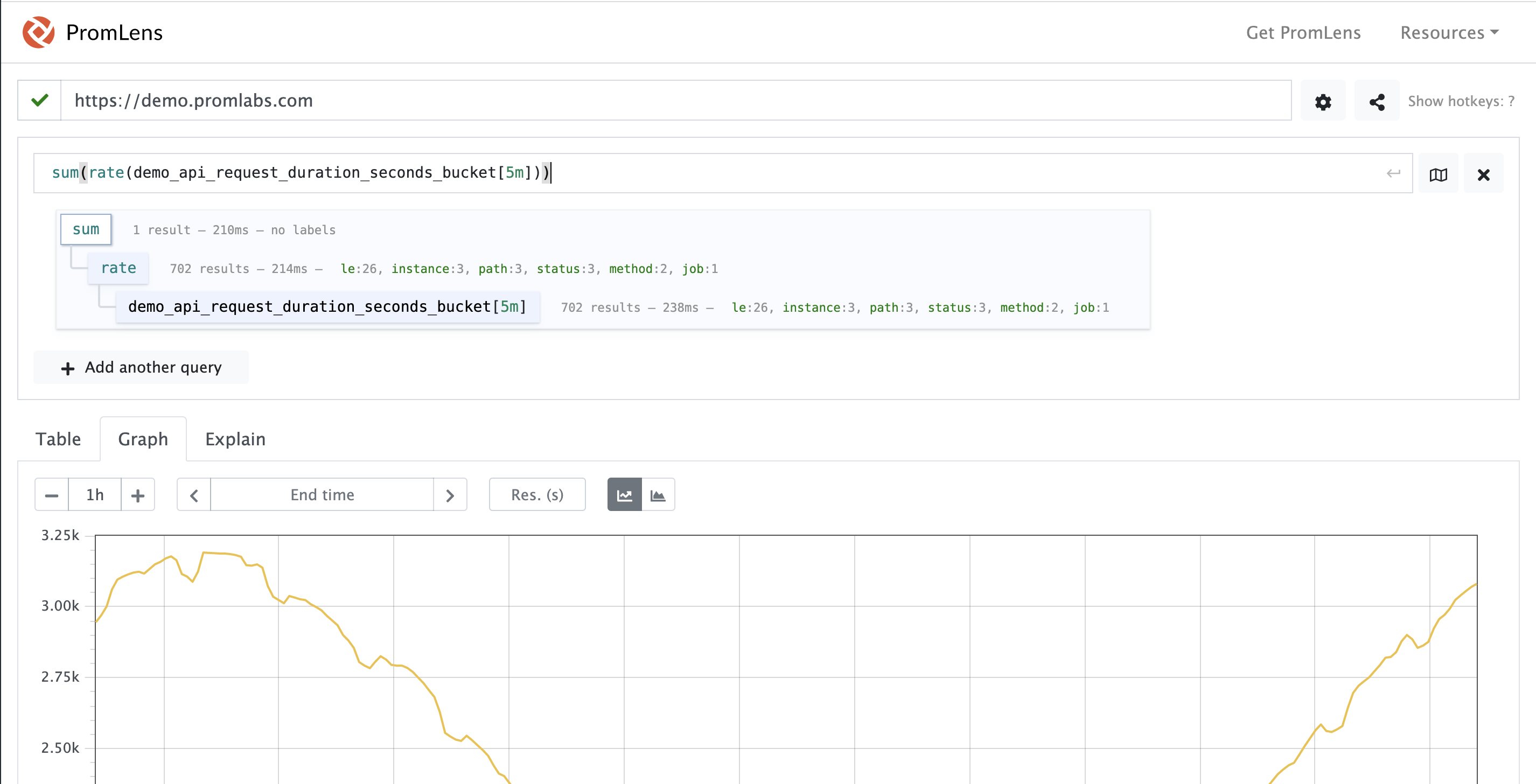Click into the PromQL expression editor

[x=723, y=173]
